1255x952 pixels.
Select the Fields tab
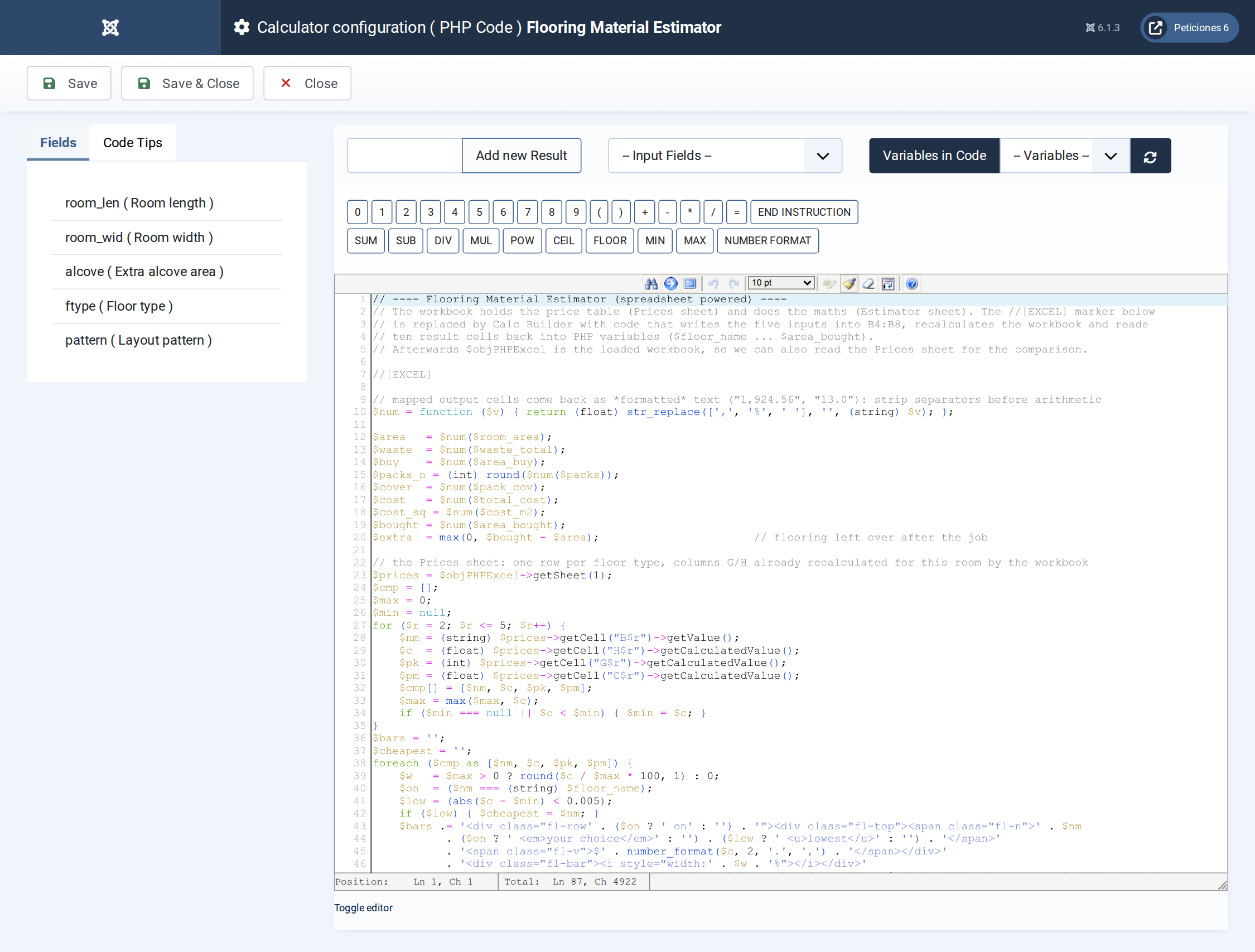(x=58, y=142)
